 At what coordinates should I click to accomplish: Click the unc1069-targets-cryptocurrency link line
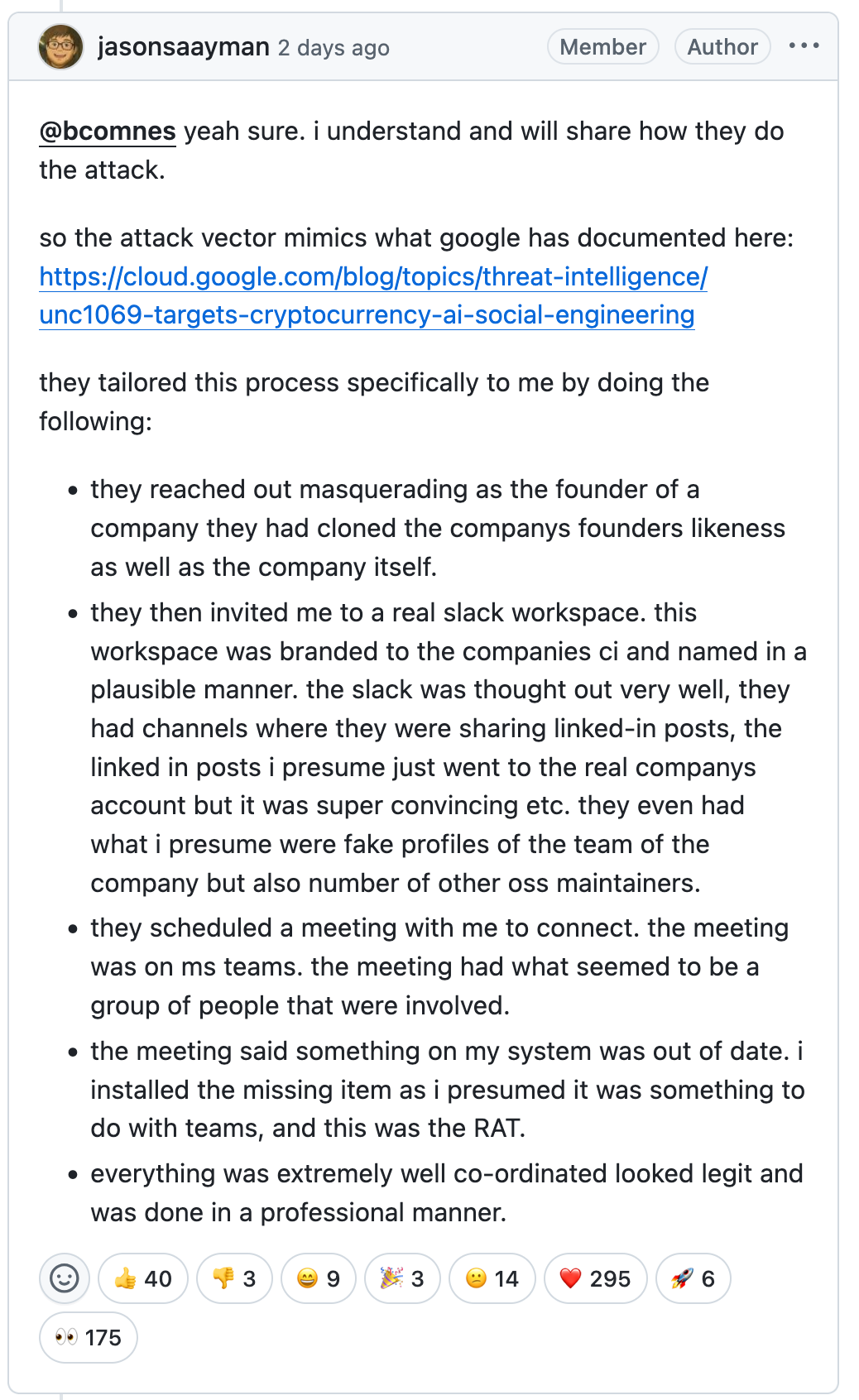pyautogui.click(x=367, y=314)
